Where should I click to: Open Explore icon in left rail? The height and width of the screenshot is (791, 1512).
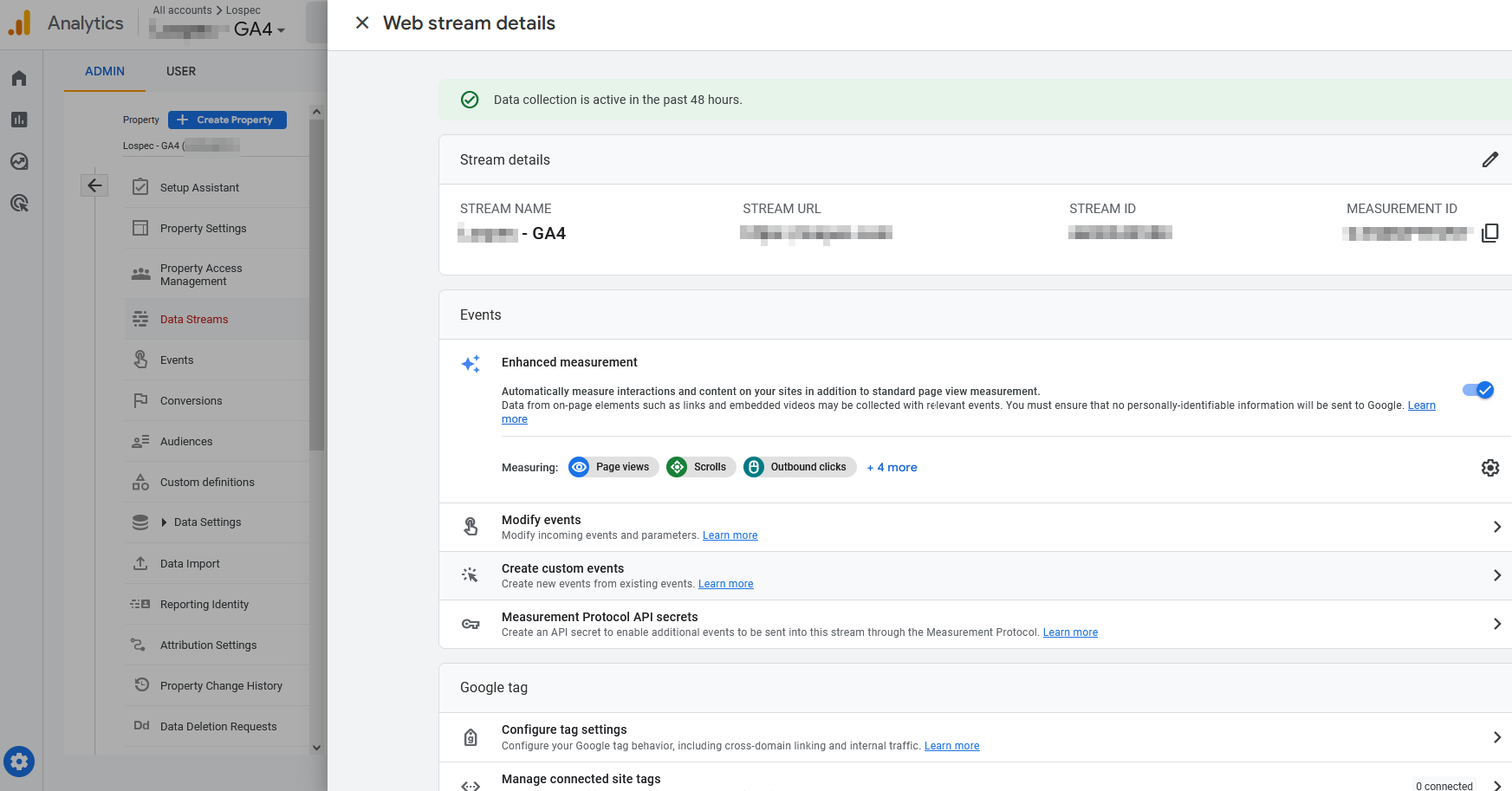click(x=19, y=161)
